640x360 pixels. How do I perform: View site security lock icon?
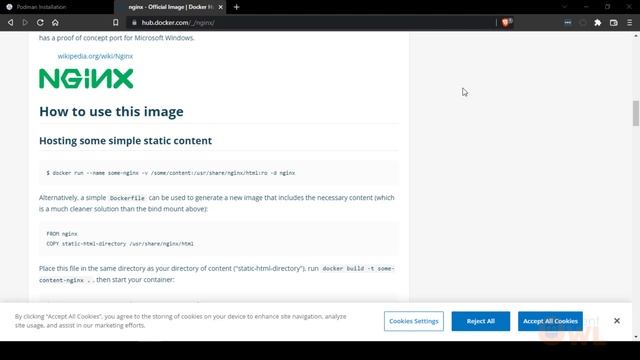click(x=134, y=23)
